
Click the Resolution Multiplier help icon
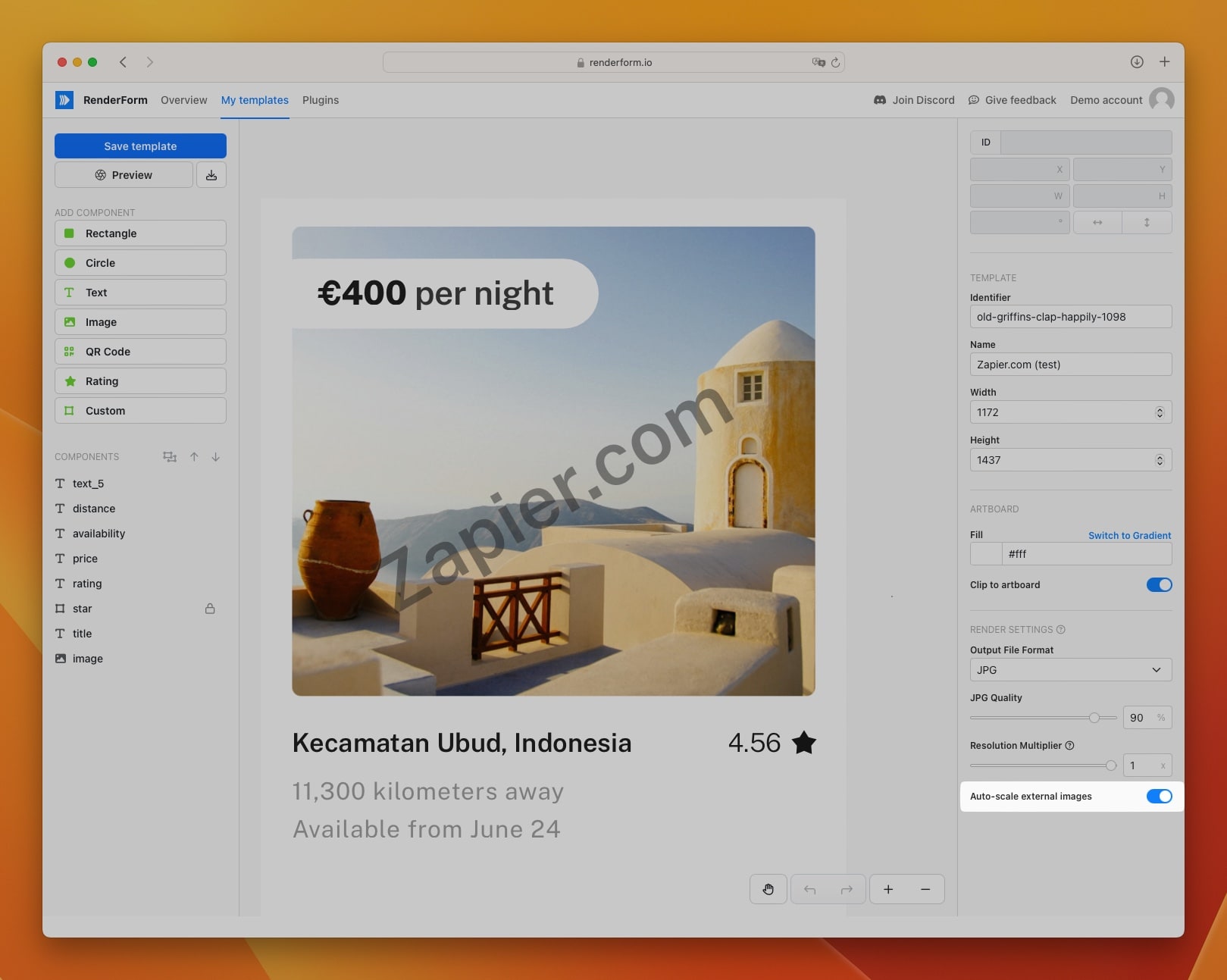click(1069, 745)
